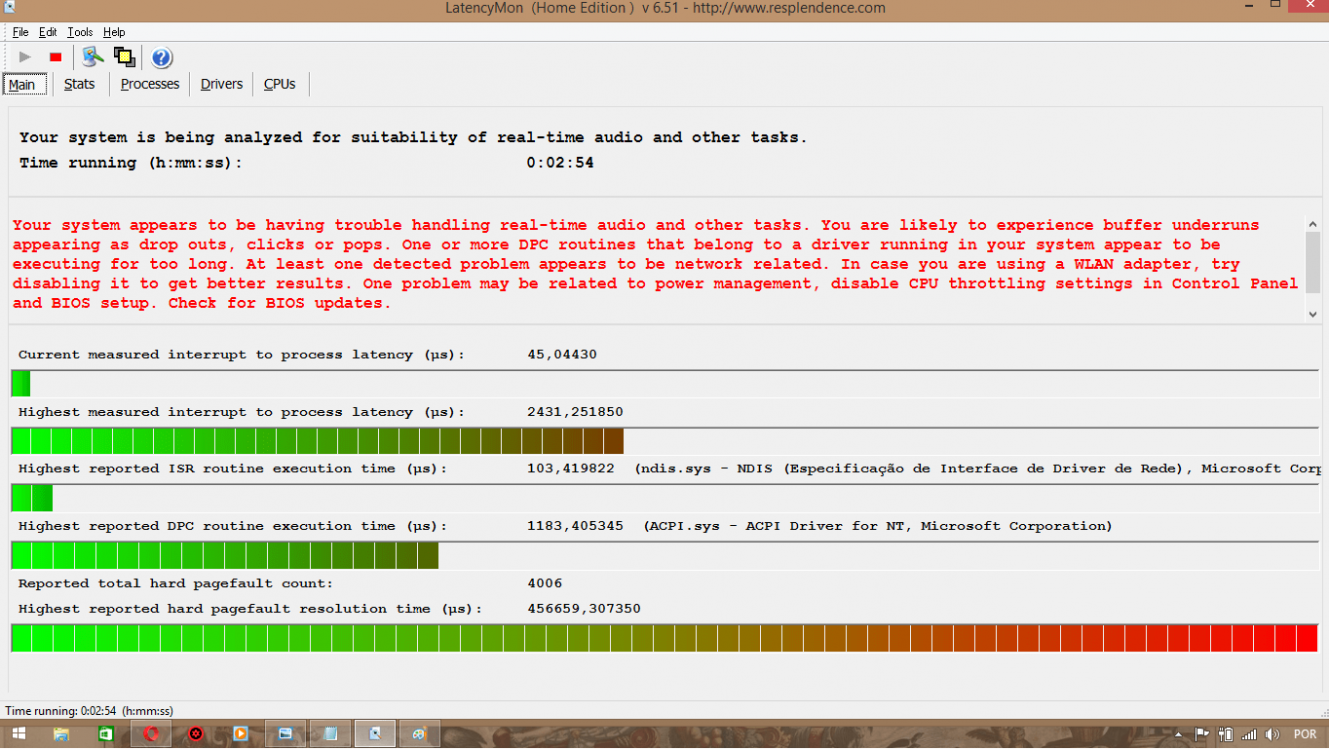Click the warning message scrollbar thumb
The width and height of the screenshot is (1329, 750).
(1313, 264)
